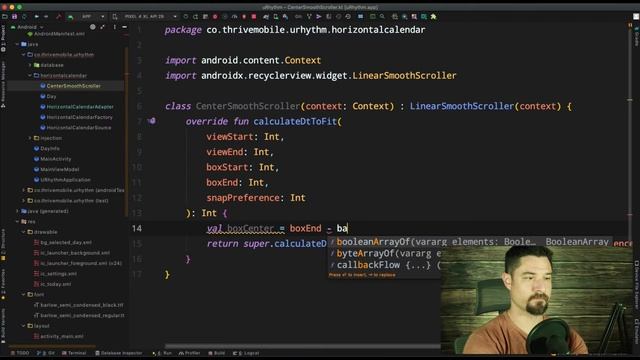Expand the java (generated) folder
This screenshot has width=640, height=360.
[x=17, y=211]
